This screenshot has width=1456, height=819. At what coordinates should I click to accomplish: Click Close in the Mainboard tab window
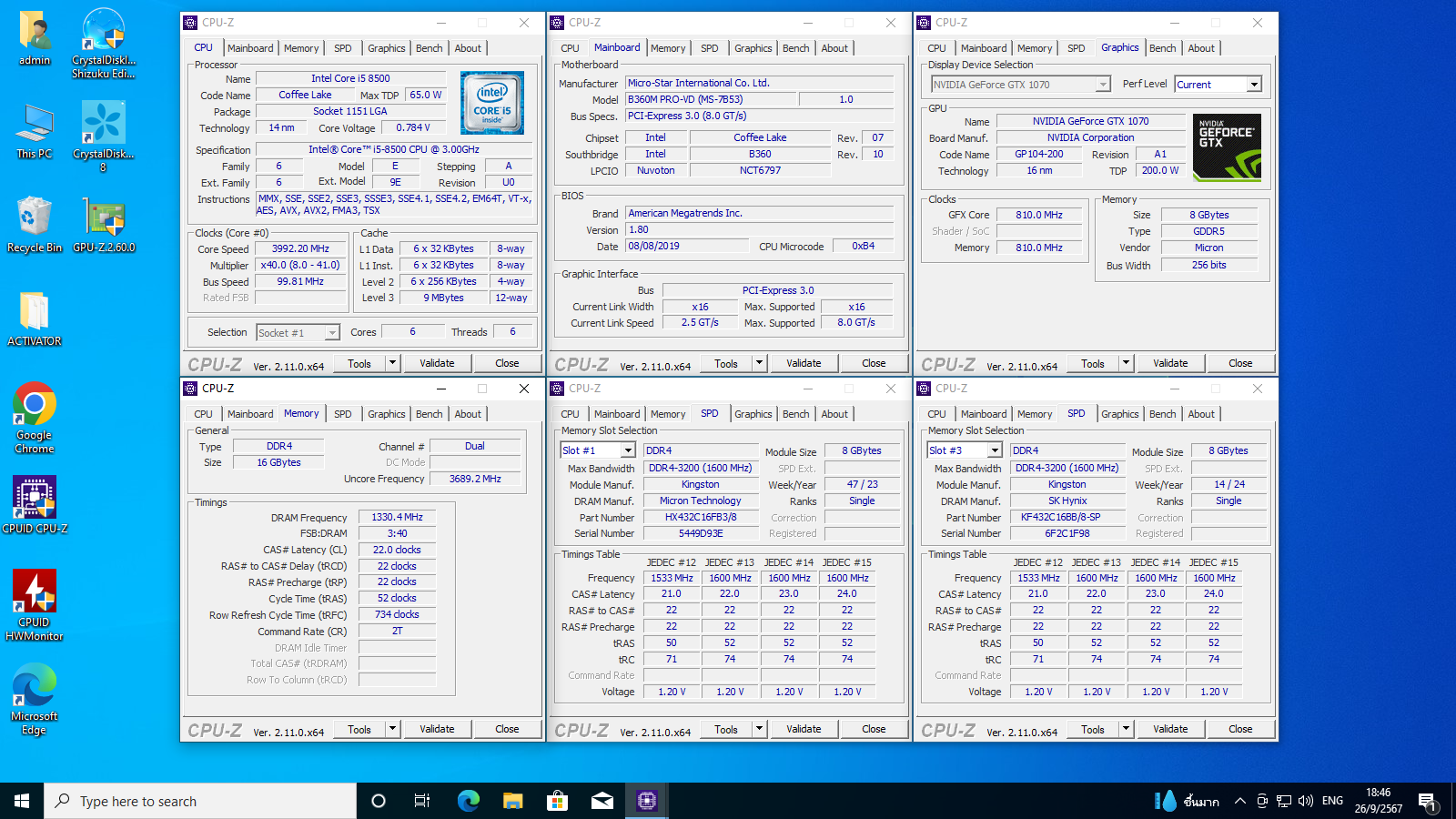click(874, 363)
